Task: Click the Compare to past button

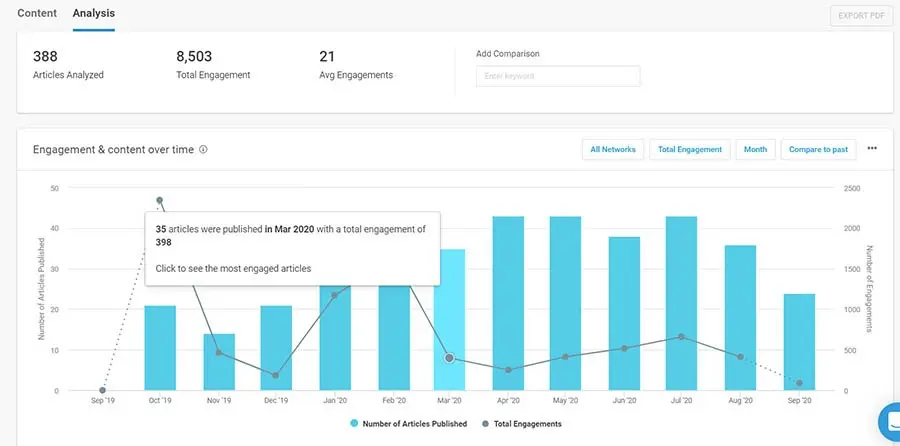Action: tap(818, 149)
